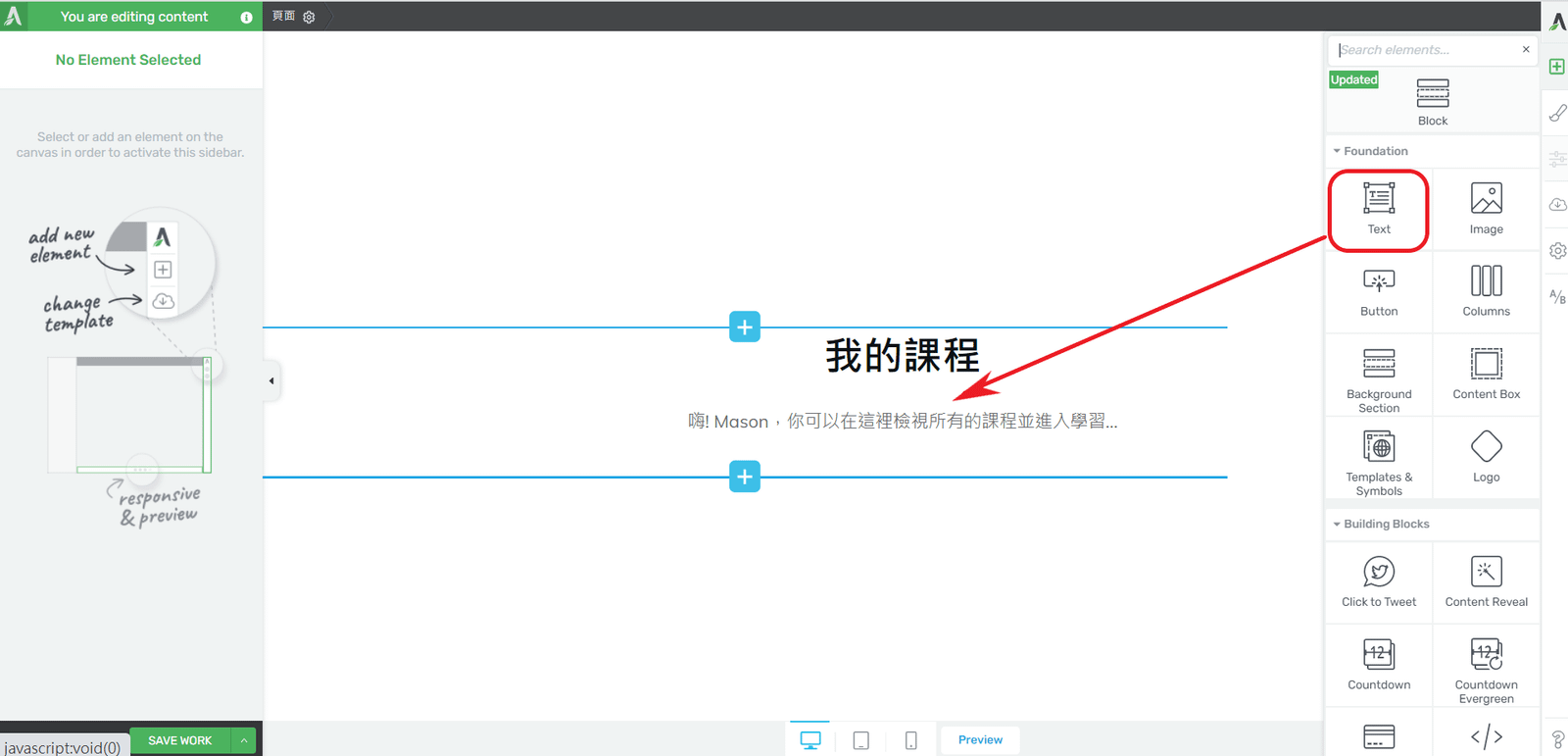Screen dimensions: 1568x756
Task: Click the plus button above the heading
Action: click(x=745, y=327)
